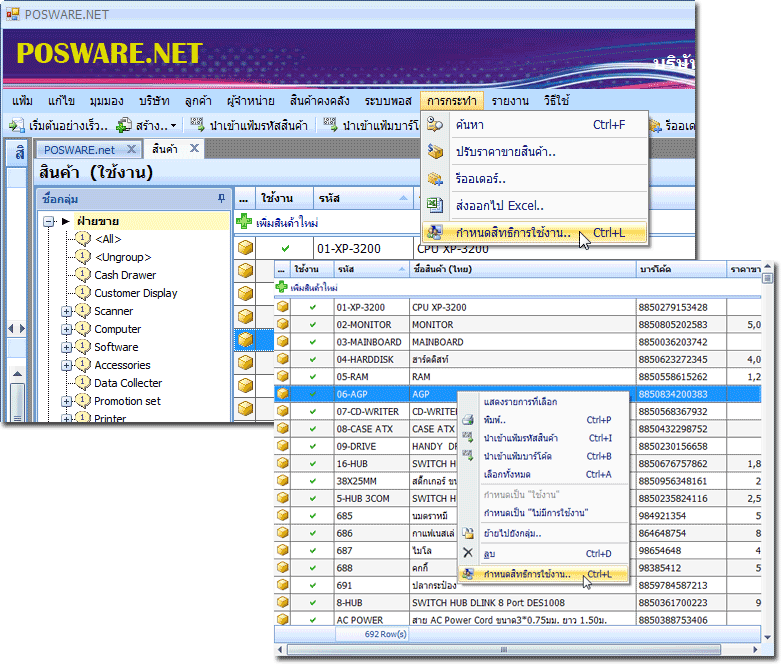The height and width of the screenshot is (664, 781).
Task: Switch to the POSWARE.net tab
Action: click(79, 149)
